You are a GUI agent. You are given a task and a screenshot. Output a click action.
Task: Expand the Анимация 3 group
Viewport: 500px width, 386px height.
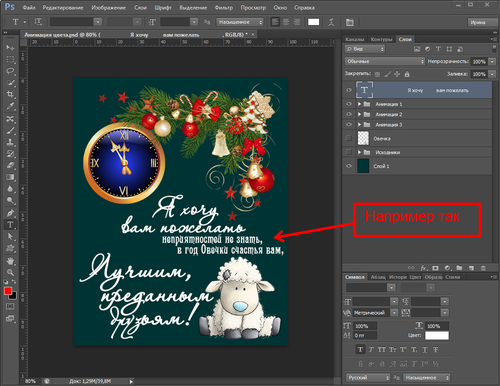click(359, 125)
